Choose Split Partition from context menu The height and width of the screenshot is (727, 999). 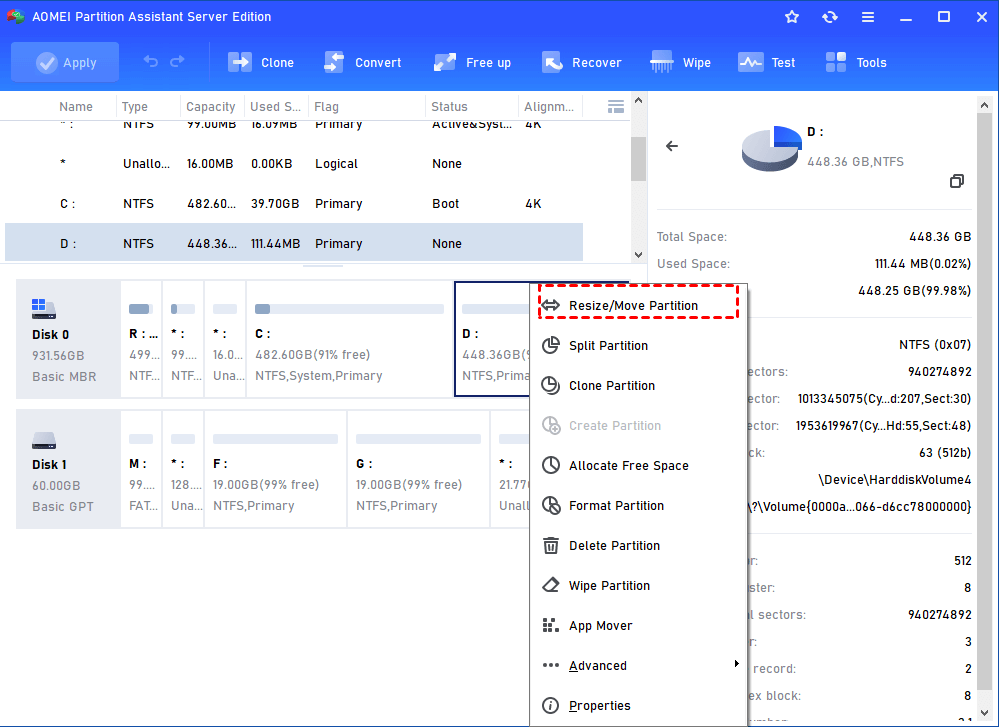tap(638, 345)
